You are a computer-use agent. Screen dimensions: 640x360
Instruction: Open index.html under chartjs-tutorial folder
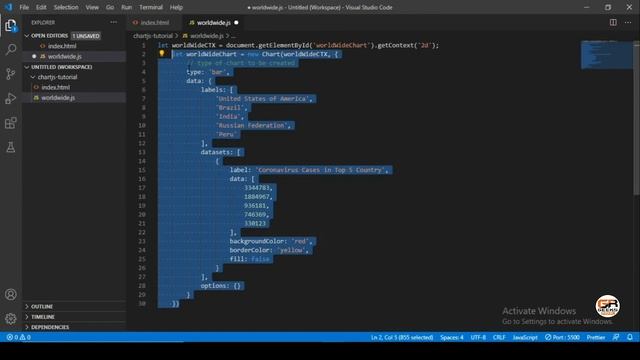coord(56,87)
